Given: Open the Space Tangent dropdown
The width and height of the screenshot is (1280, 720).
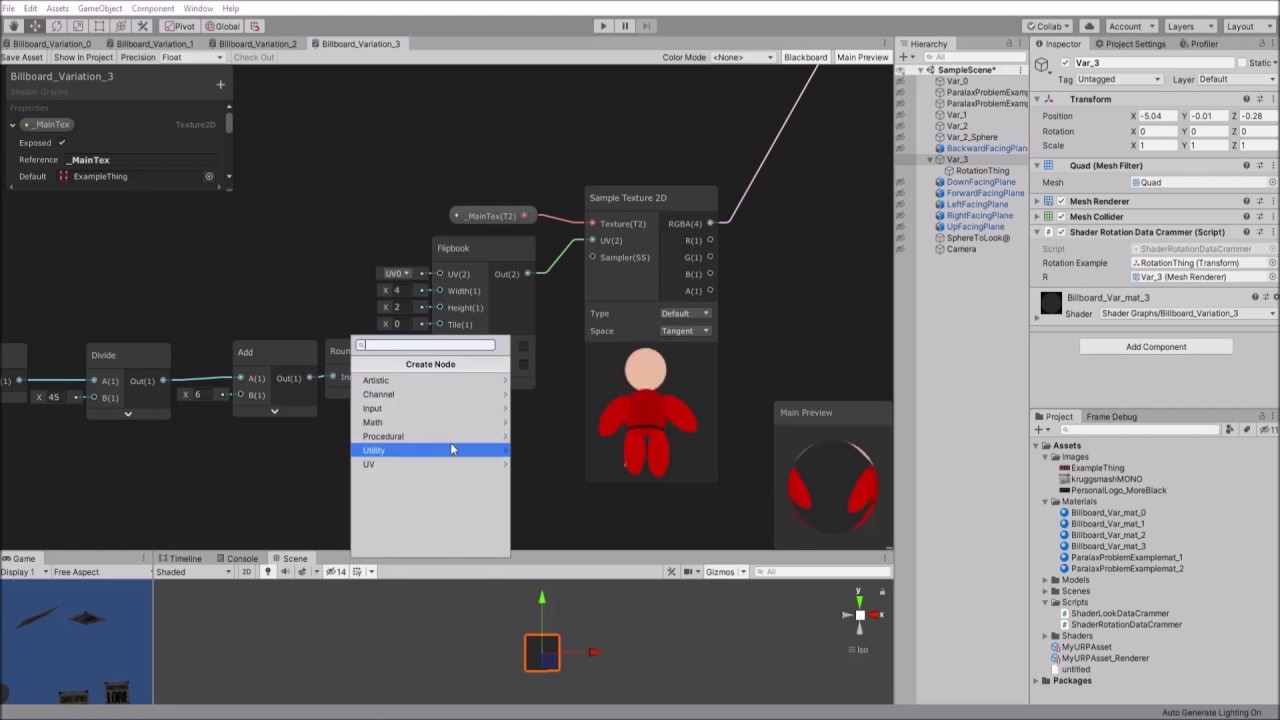Looking at the screenshot, I should (x=685, y=331).
